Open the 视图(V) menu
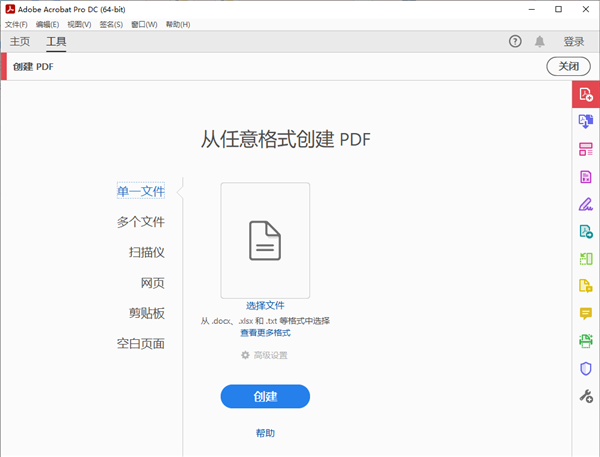The image size is (600, 457). (79, 24)
